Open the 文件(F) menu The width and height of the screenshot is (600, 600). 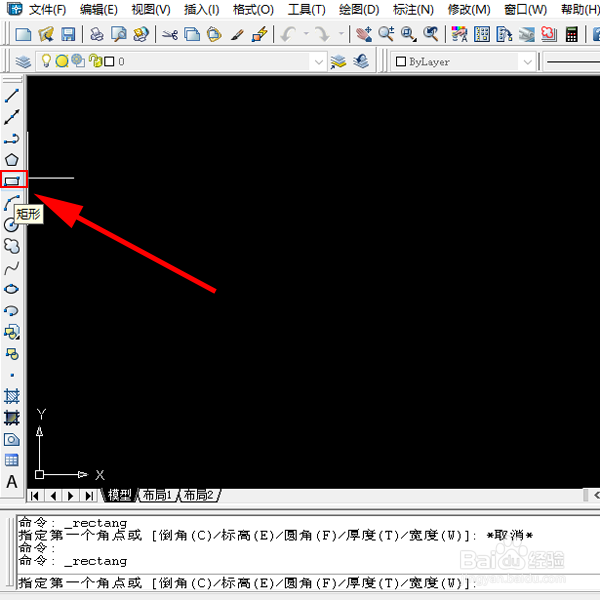tap(47, 10)
